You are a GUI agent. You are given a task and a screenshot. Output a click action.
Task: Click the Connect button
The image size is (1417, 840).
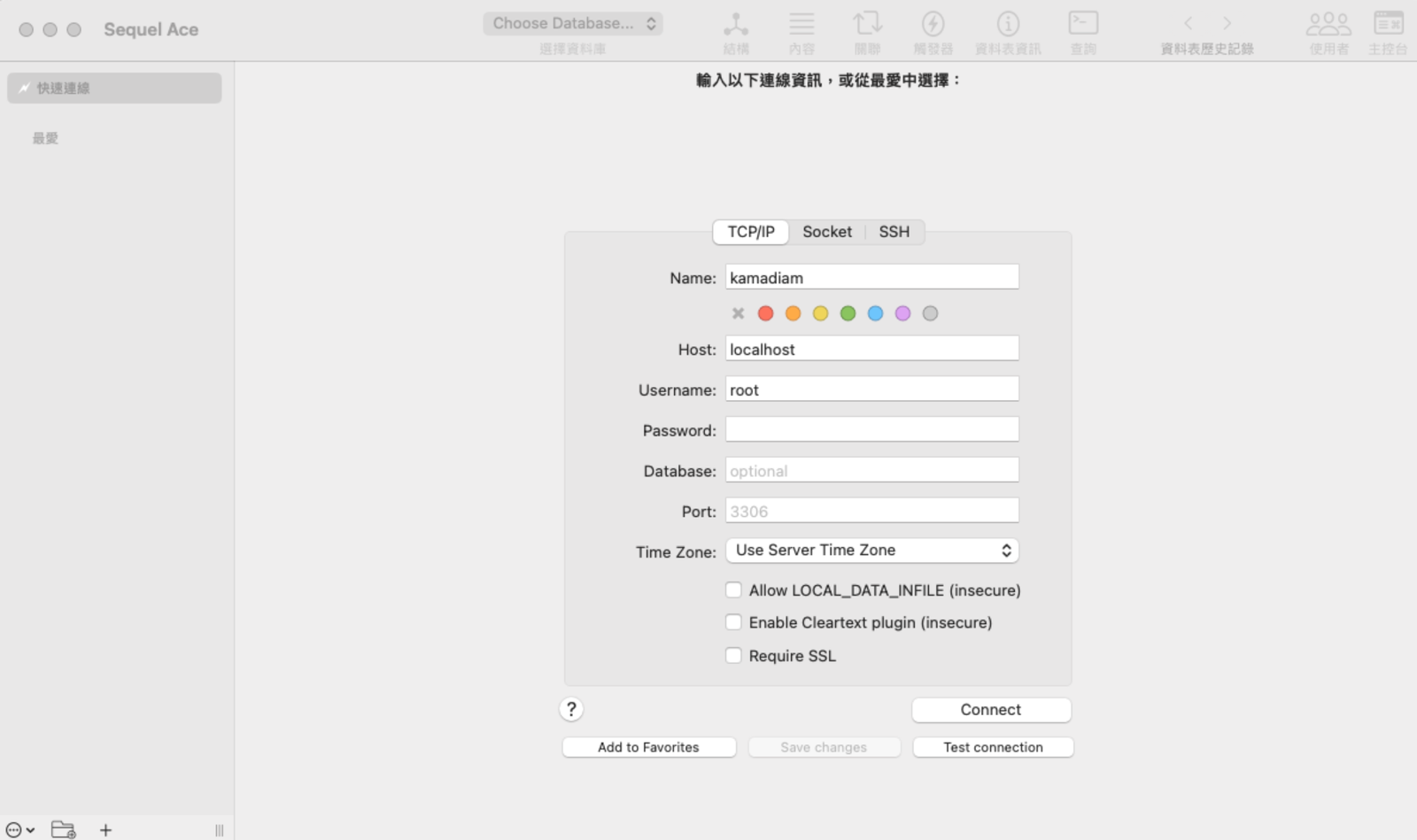pos(991,710)
